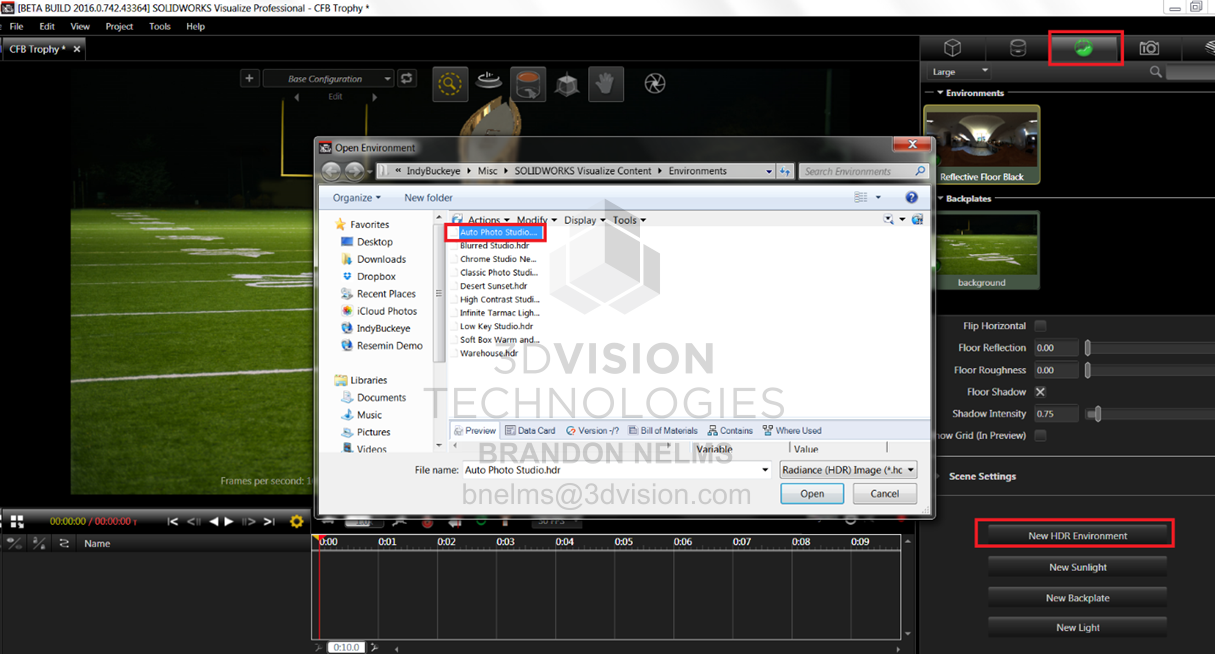Image resolution: width=1215 pixels, height=654 pixels.
Task: Open the Organize dropdown menu
Action: point(357,198)
